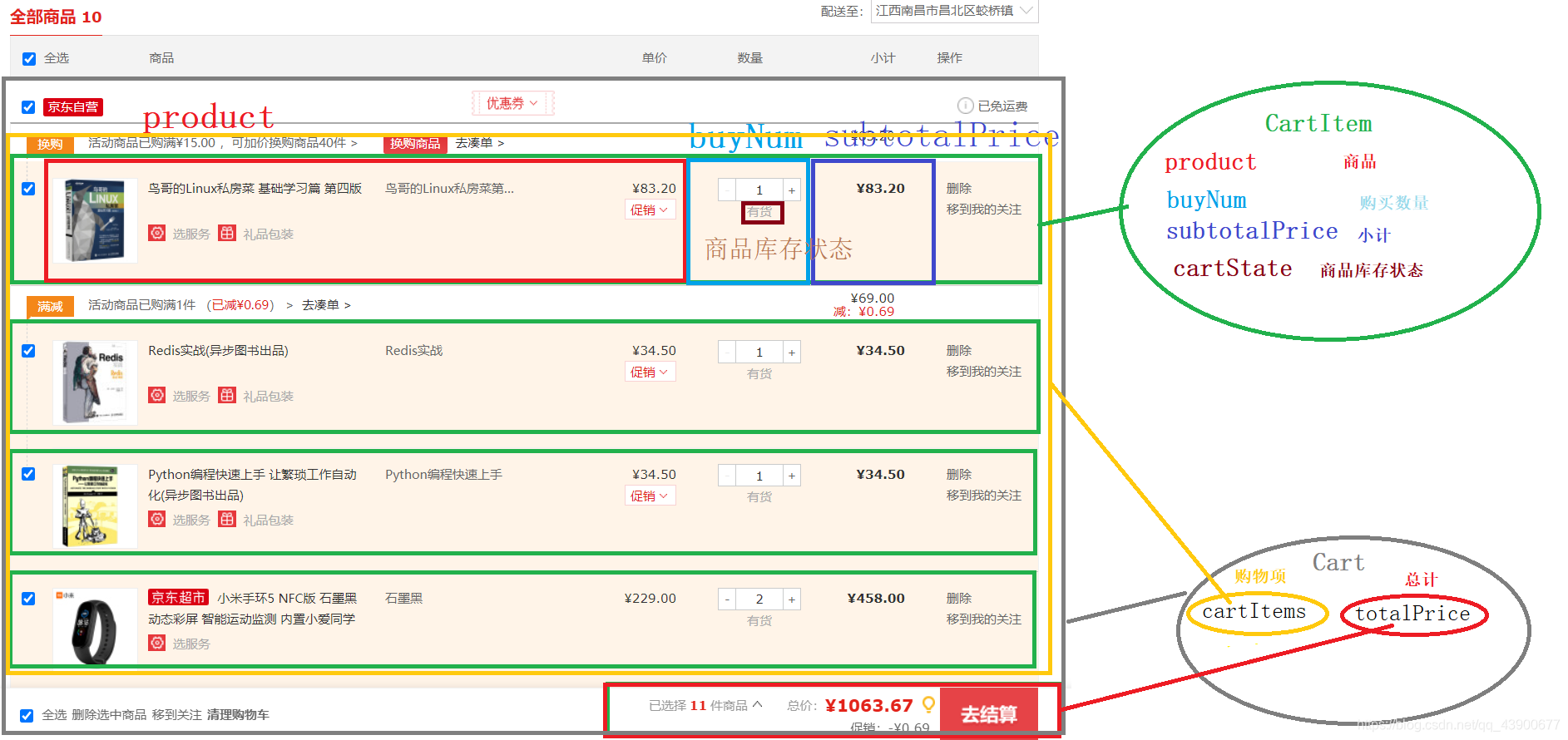The height and width of the screenshot is (740, 1568).
Task: Click quantity field of Redis实战
Action: (759, 353)
